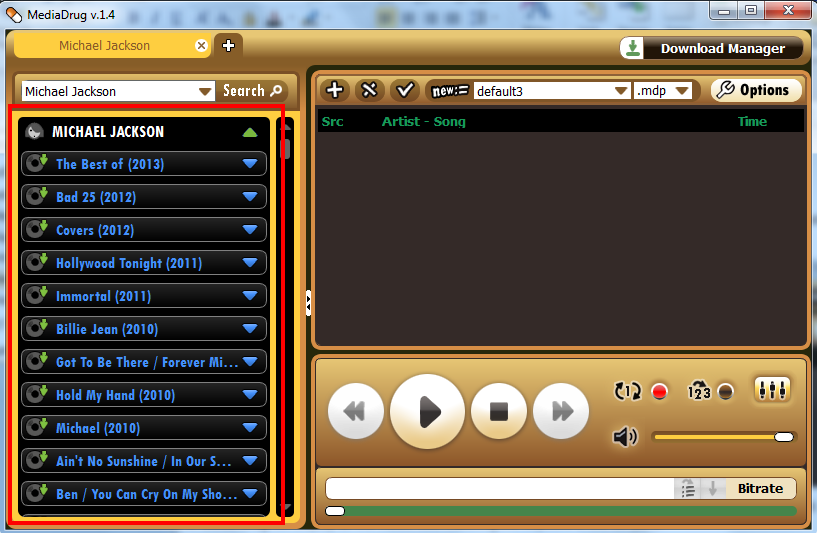Click the album list scrollbar thumb
This screenshot has height=533, width=817.
[285, 149]
